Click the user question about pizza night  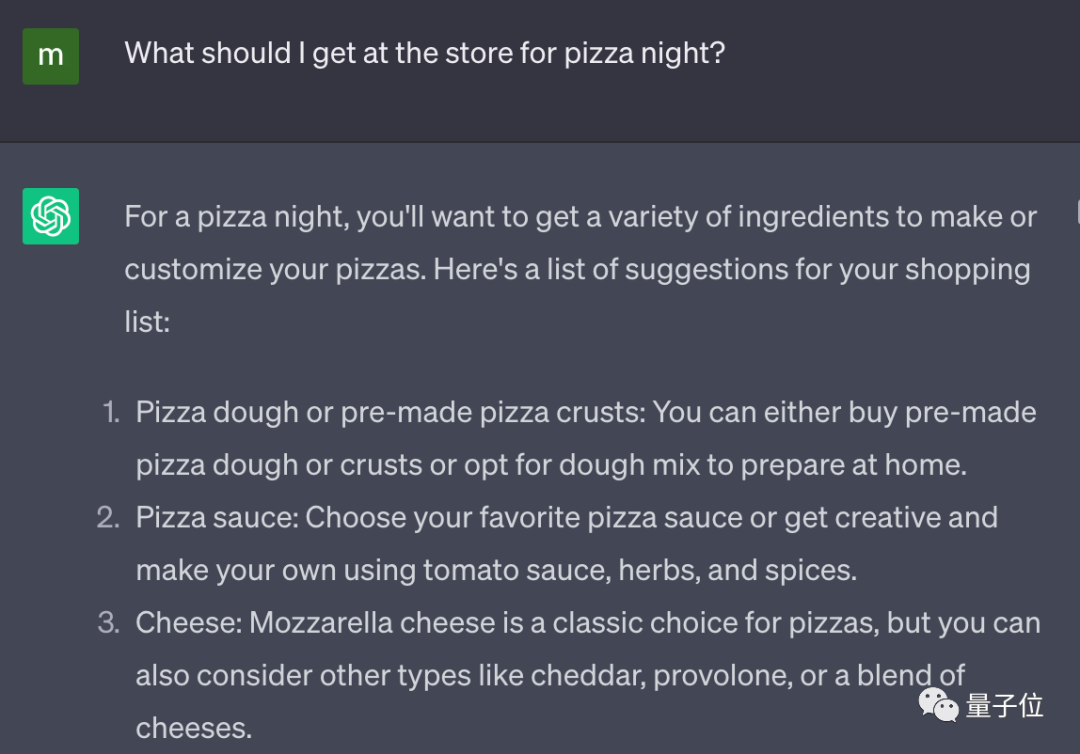coord(424,53)
